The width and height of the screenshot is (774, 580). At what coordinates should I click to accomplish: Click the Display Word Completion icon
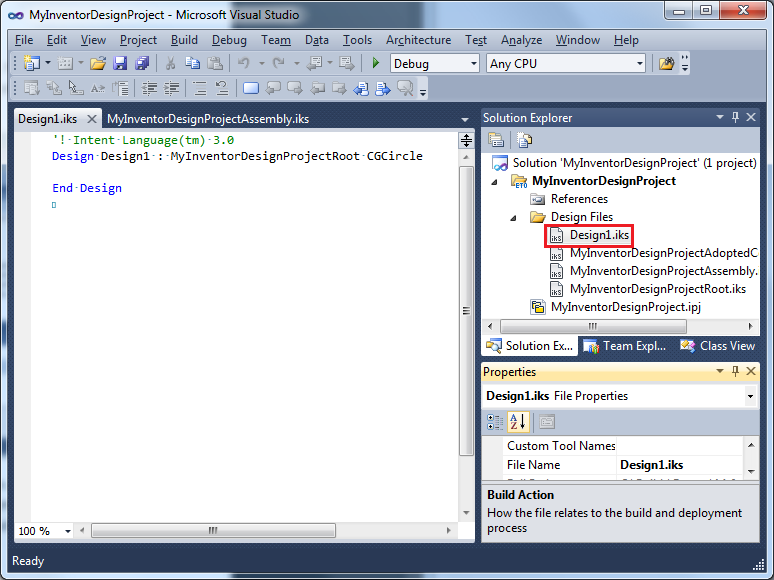(x=98, y=88)
